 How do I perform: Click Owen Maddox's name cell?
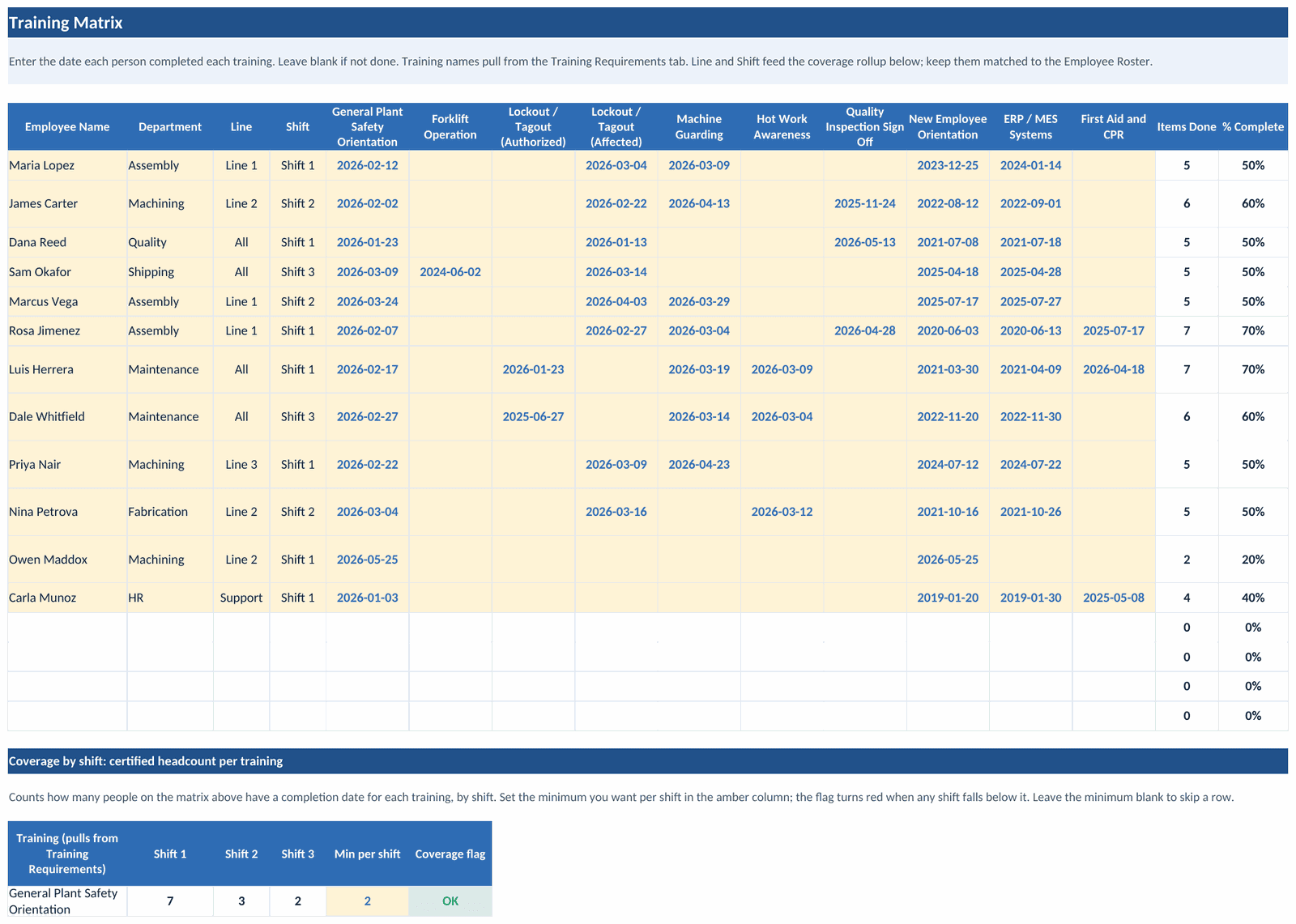tap(67, 560)
